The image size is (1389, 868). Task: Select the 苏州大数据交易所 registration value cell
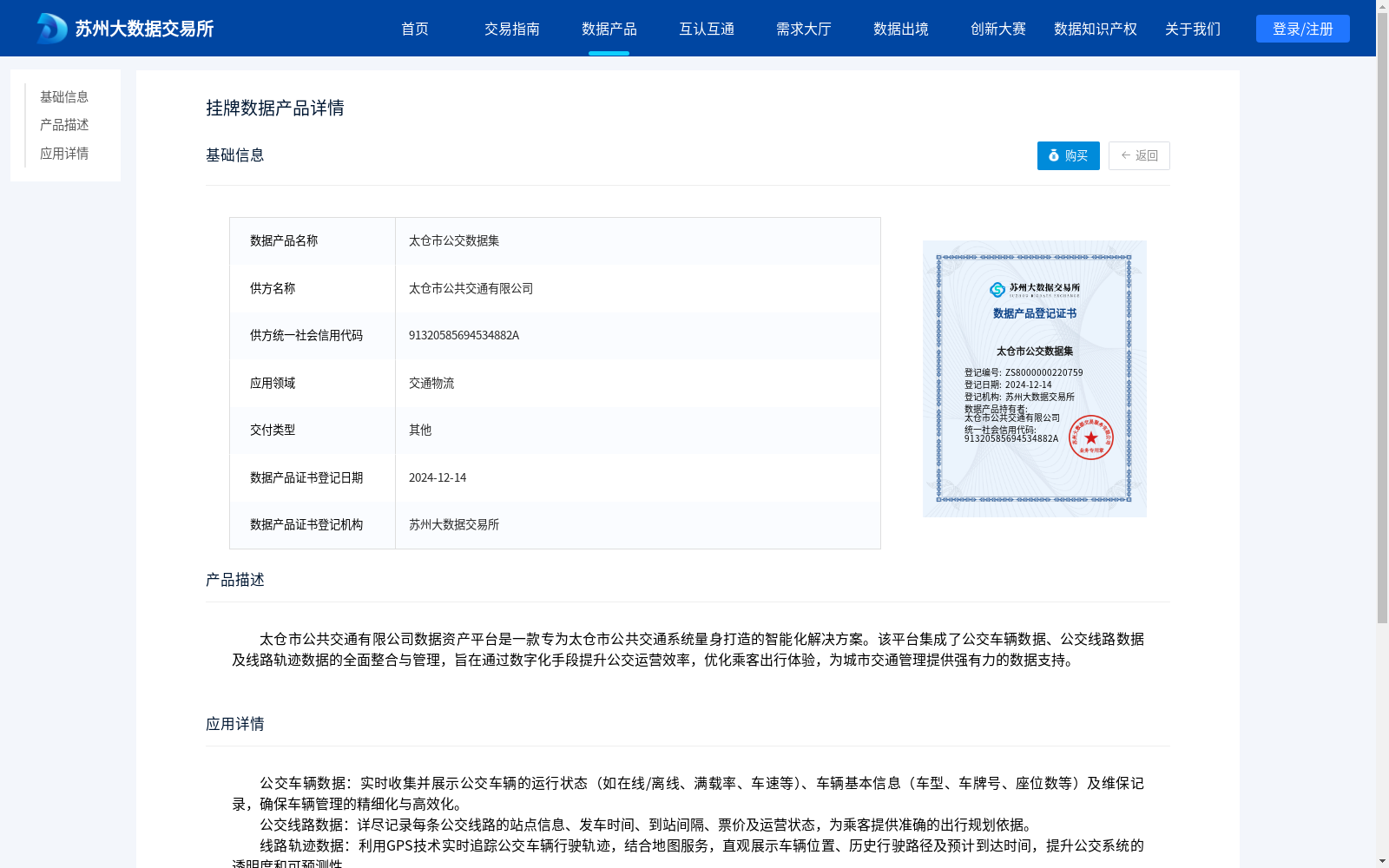tap(638, 525)
